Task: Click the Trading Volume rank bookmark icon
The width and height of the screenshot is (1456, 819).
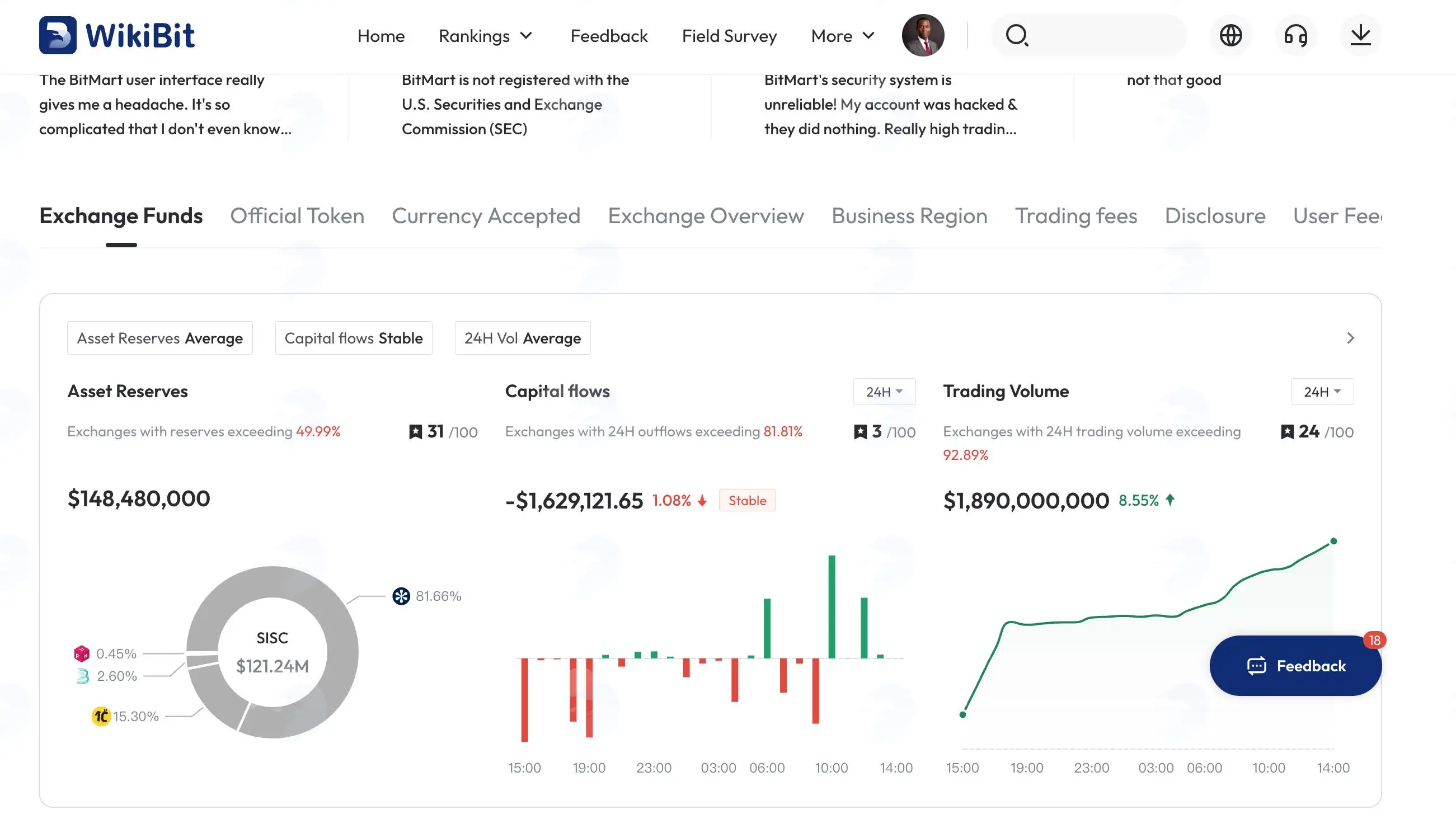Action: [1287, 432]
